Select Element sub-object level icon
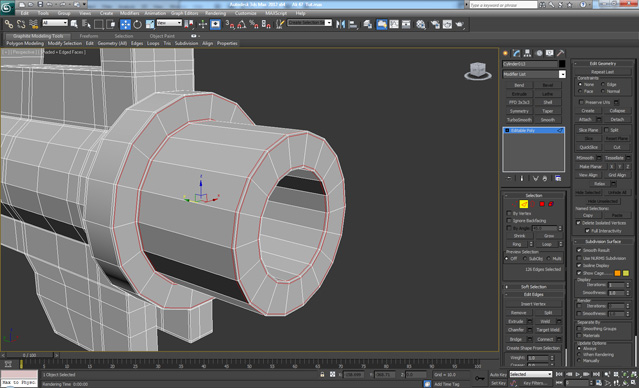The height and width of the screenshot is (388, 639). pos(551,204)
